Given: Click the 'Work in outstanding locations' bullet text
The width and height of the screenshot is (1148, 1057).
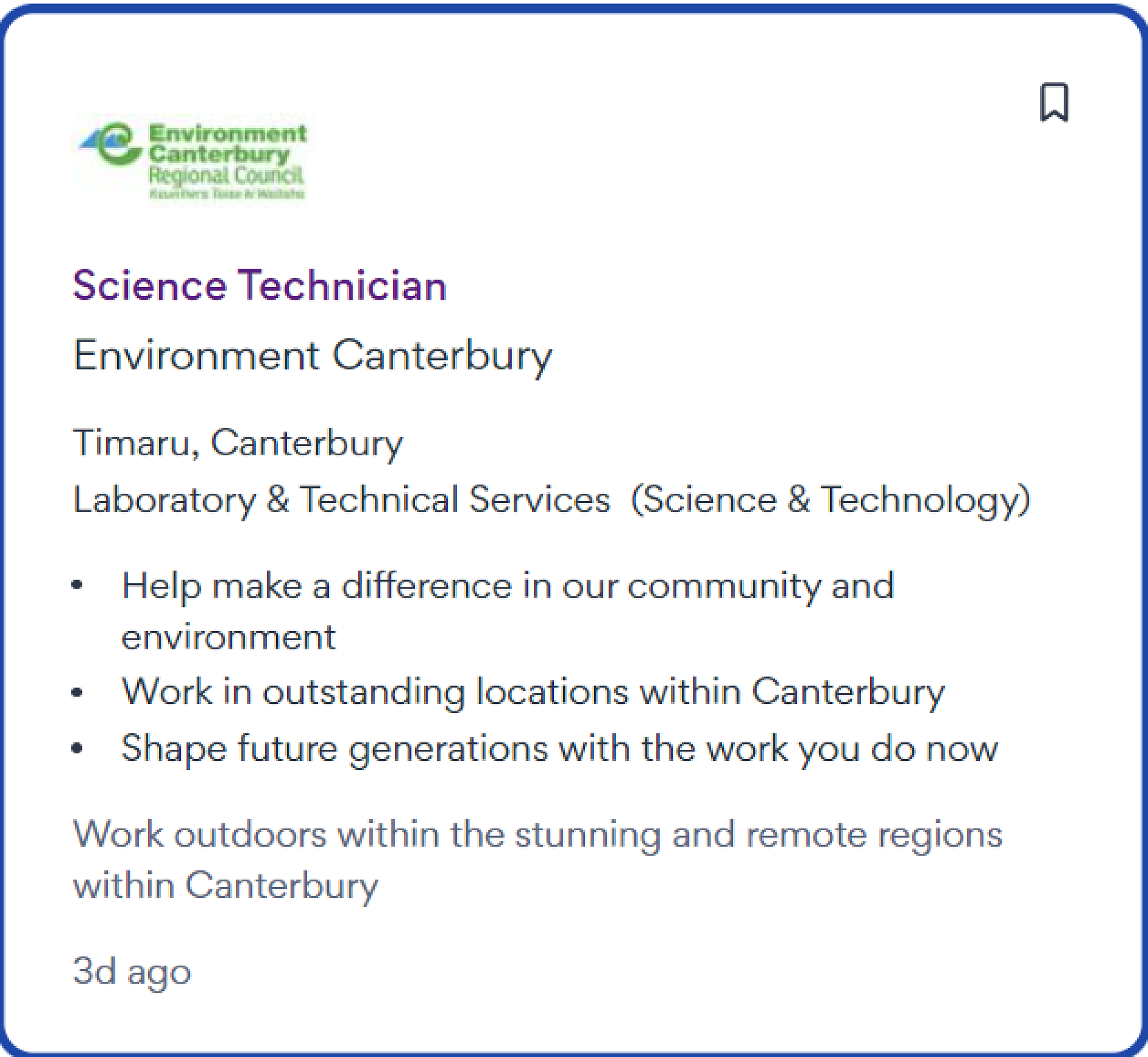Looking at the screenshot, I should (533, 691).
